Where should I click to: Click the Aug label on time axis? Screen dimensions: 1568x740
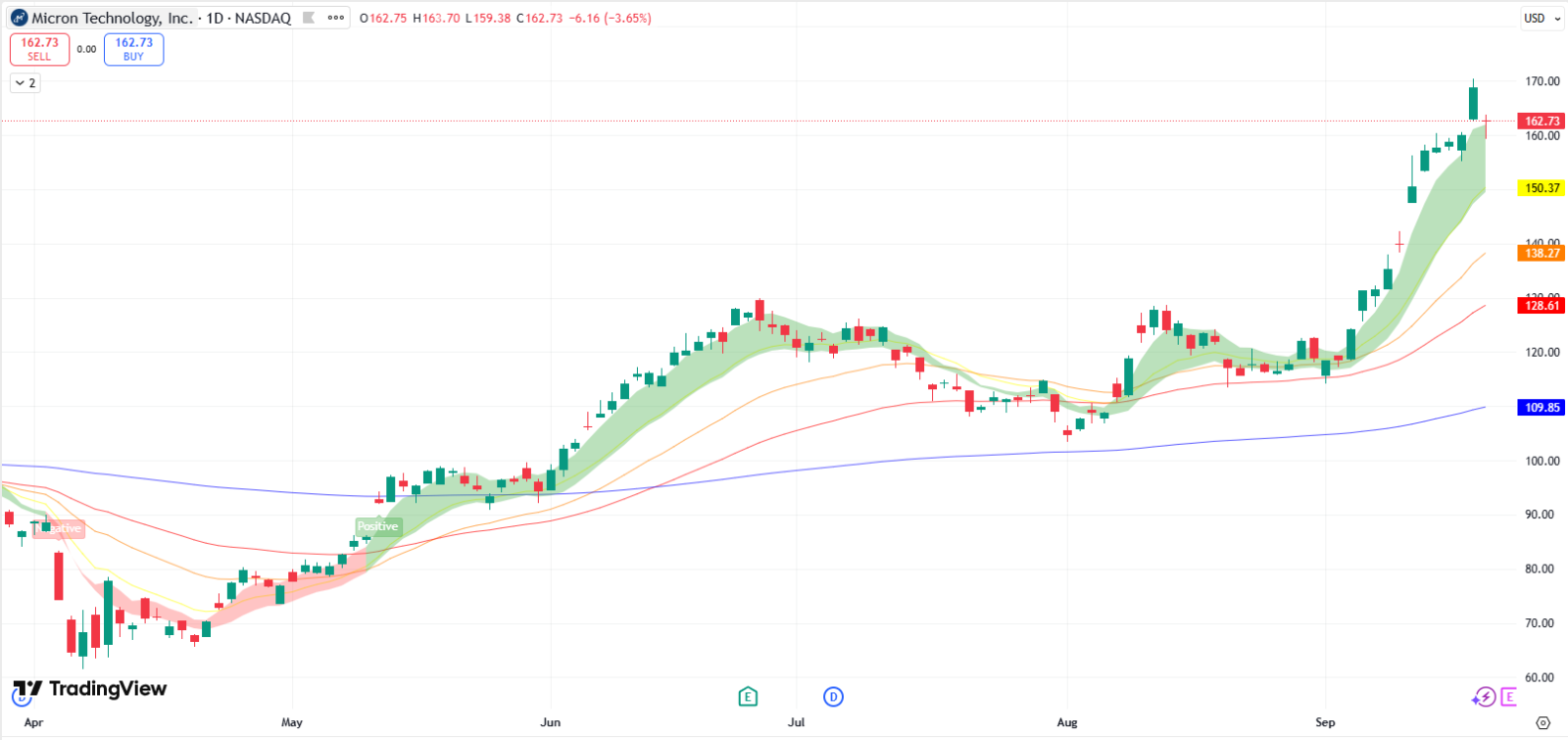click(x=1067, y=722)
